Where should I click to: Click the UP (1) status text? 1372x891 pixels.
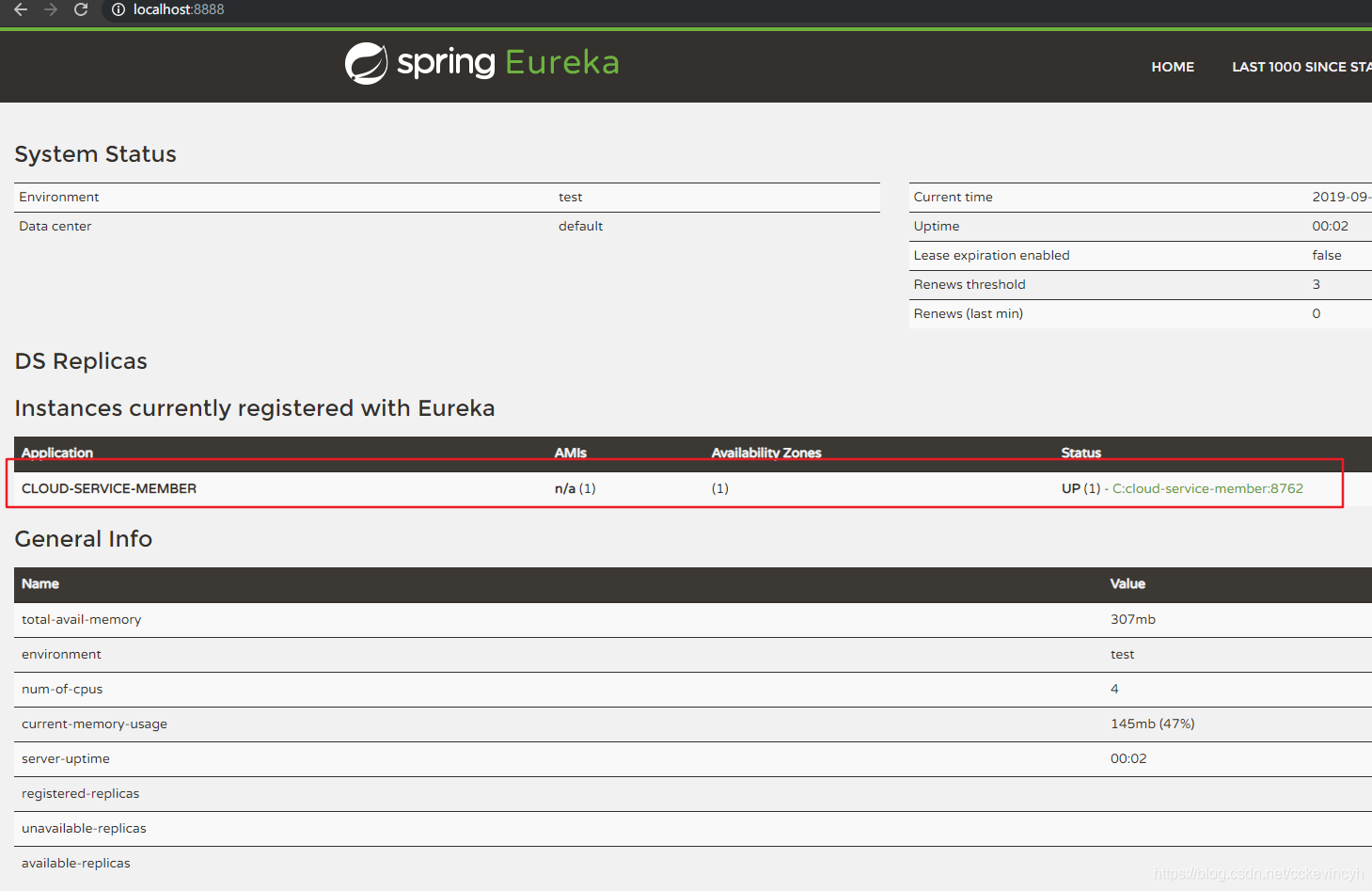tap(1081, 488)
